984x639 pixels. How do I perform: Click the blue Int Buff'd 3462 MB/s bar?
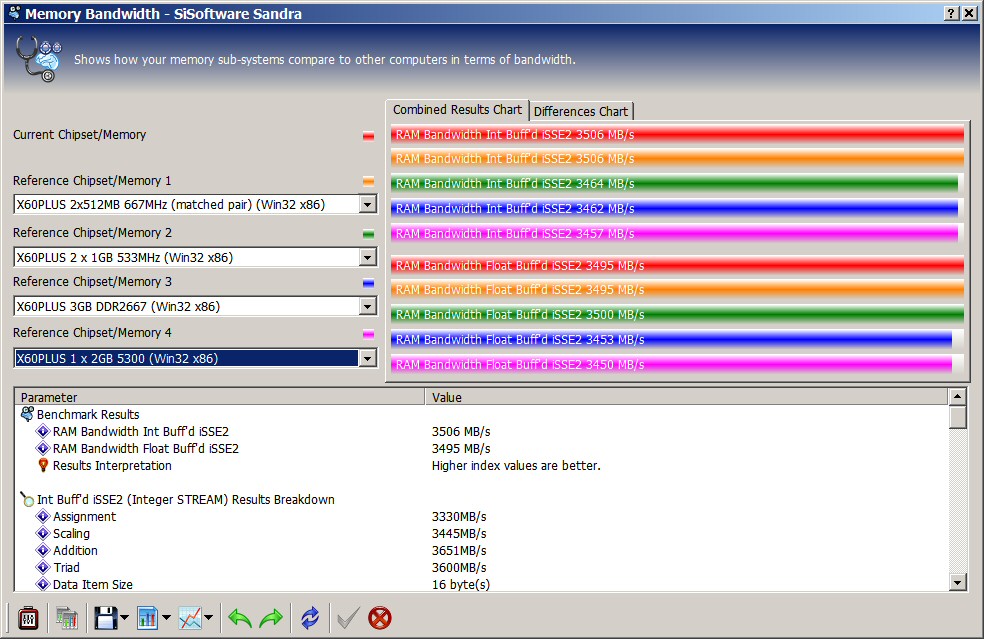click(674, 208)
